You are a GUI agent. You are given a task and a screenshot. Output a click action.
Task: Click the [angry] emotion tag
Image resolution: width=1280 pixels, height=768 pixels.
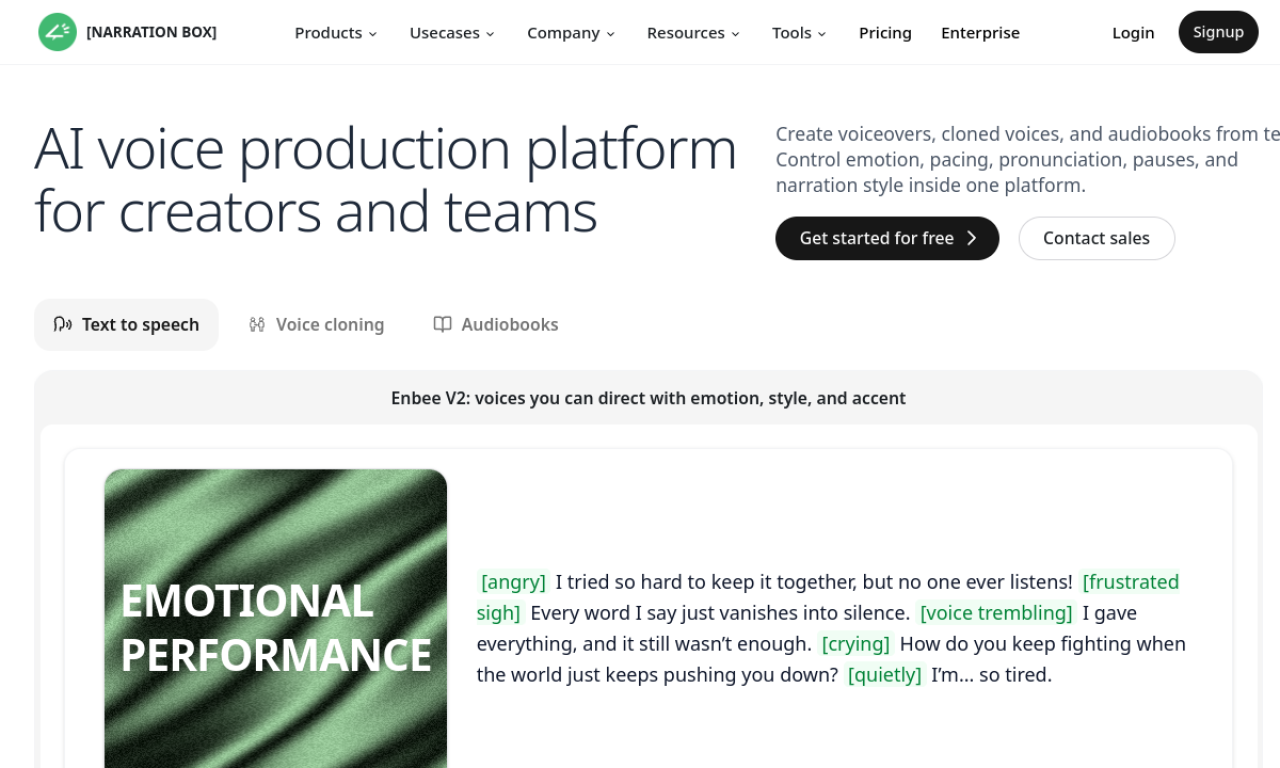[x=513, y=582]
